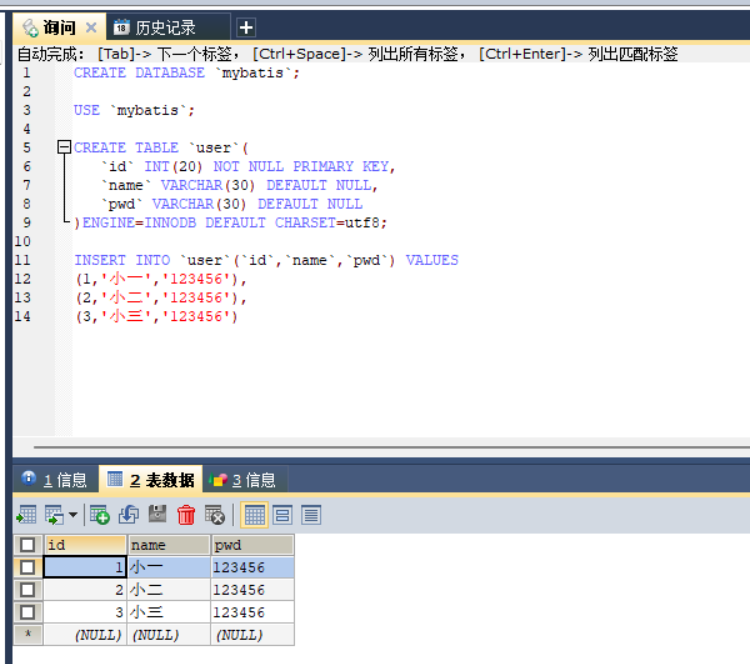750x664 pixels.
Task: Click the `name` VARCHAR(30) definition line
Action: 239,185
